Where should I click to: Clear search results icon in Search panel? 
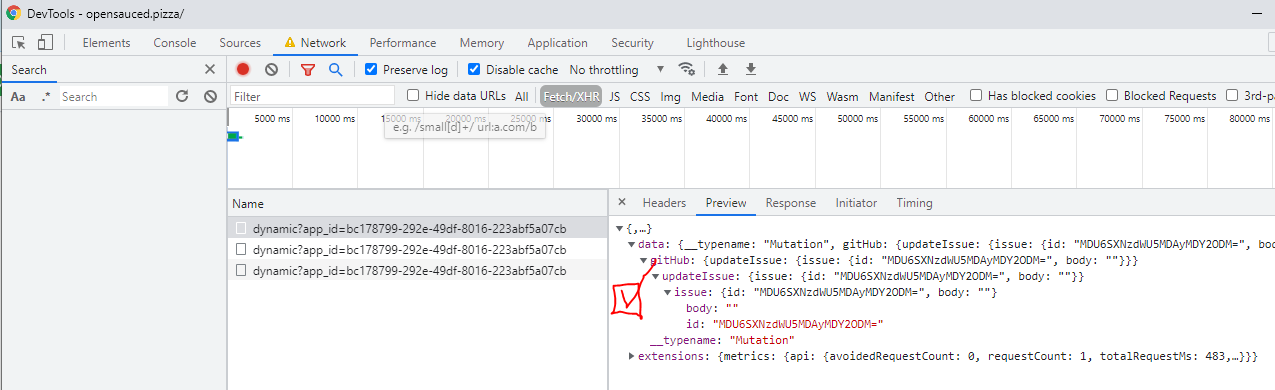[x=210, y=97]
